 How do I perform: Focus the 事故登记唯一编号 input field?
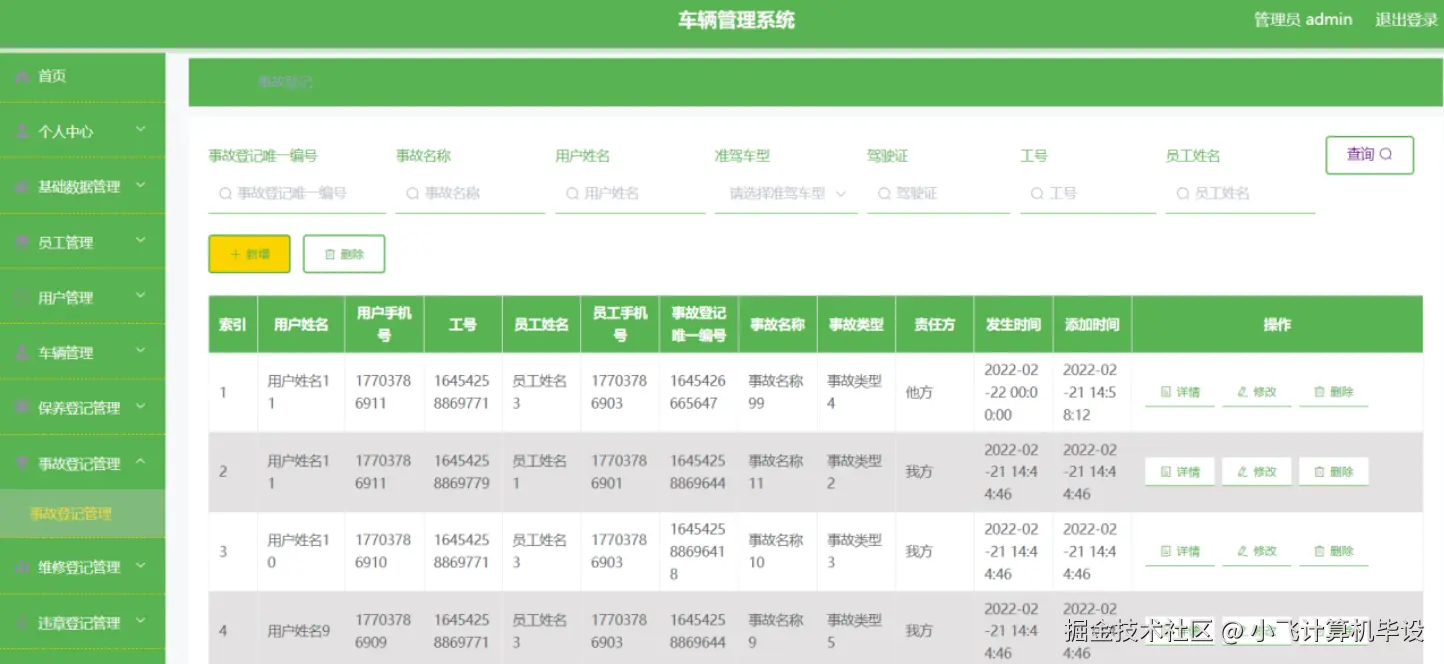tap(297, 193)
